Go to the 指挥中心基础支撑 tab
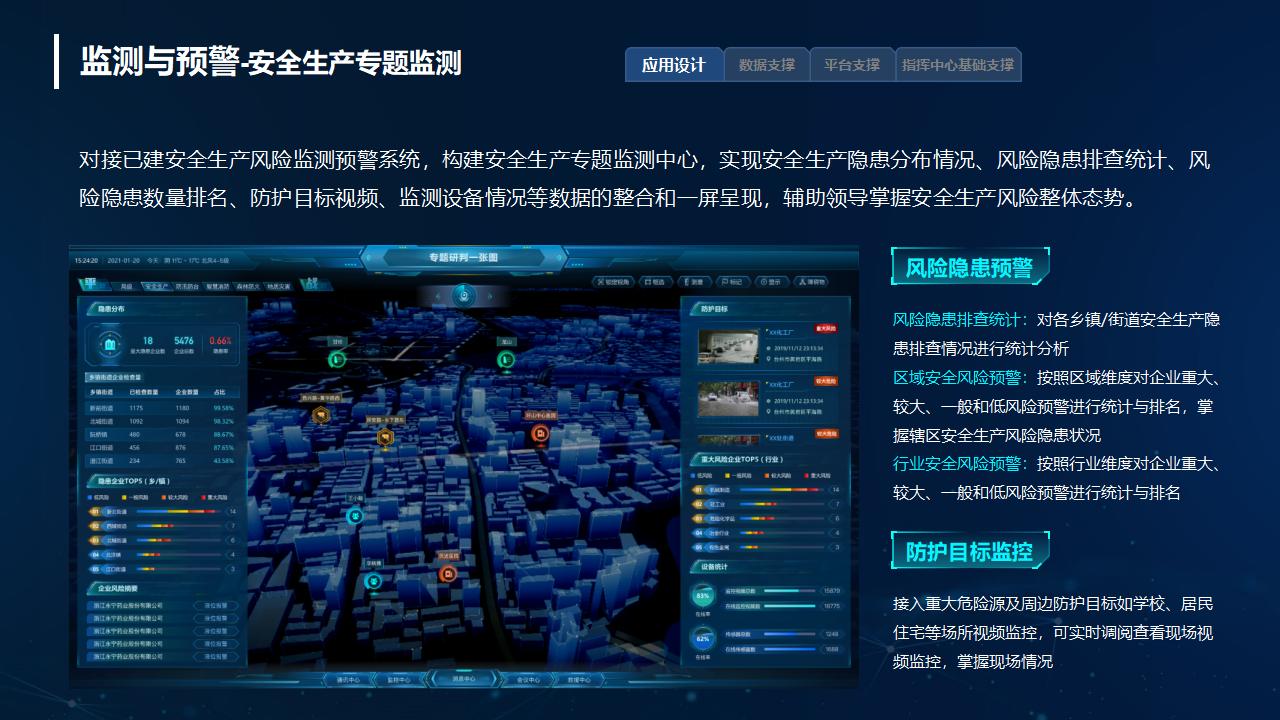The height and width of the screenshot is (720, 1280). (x=958, y=65)
